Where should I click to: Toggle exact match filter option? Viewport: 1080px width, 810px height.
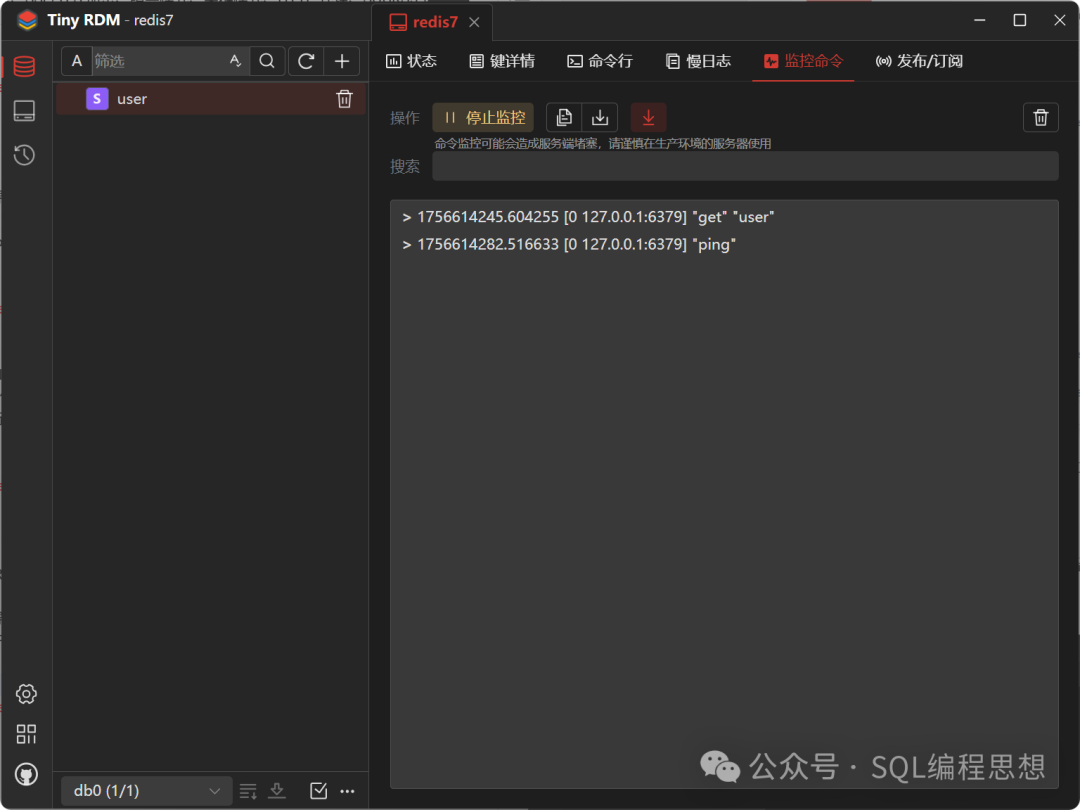click(236, 61)
